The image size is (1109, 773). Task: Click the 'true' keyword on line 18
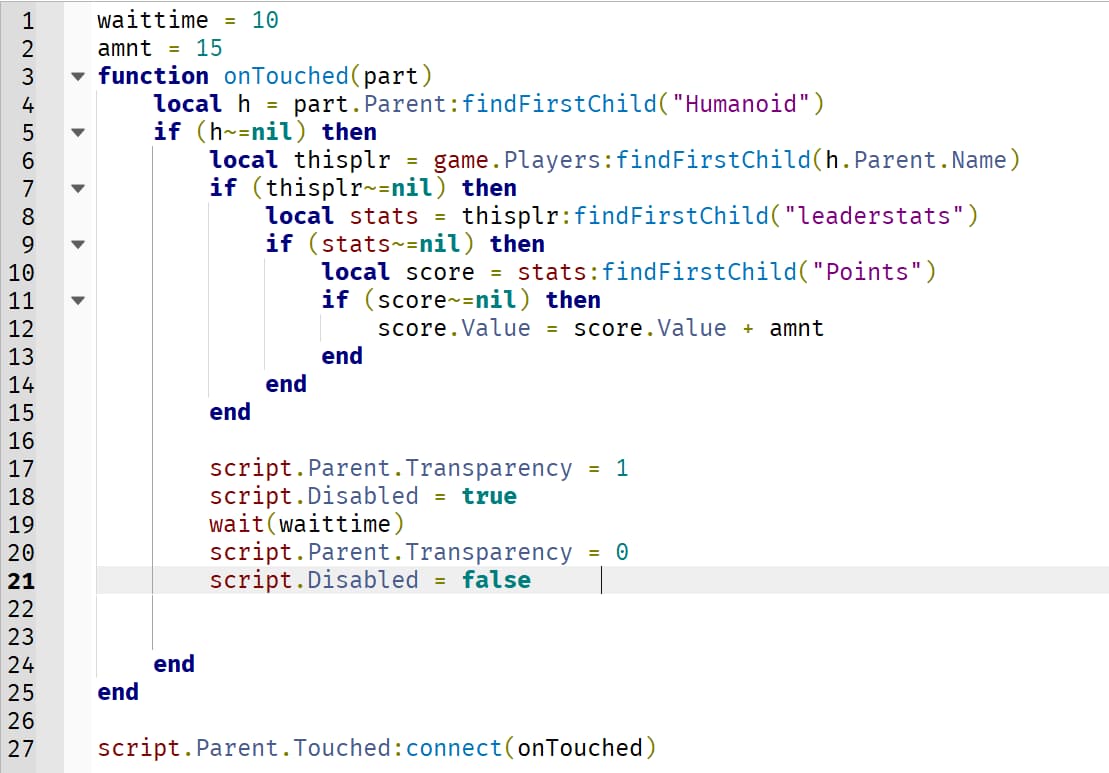(x=489, y=496)
